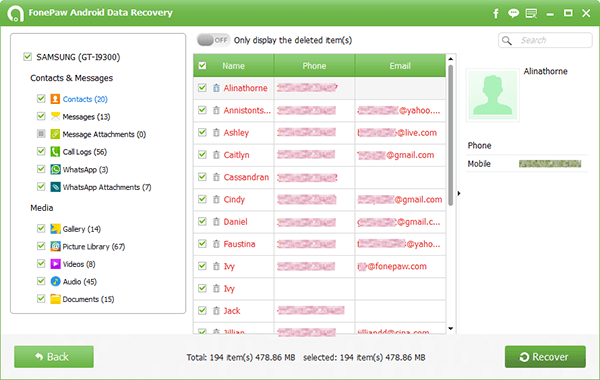Screen dimensions: 600x380
Task: Click the Message Attachments paperclip icon
Action: pyautogui.click(x=55, y=134)
